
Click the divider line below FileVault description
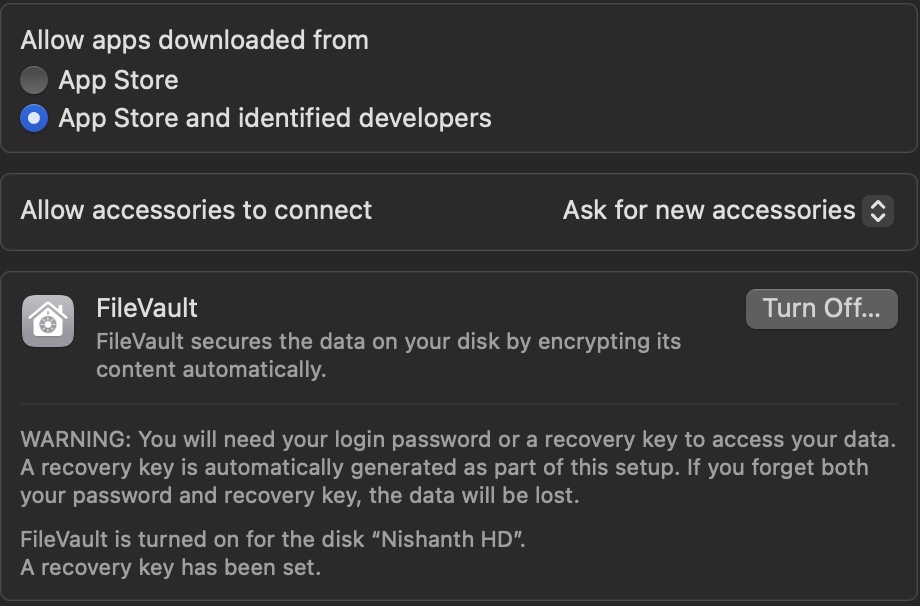(x=459, y=404)
